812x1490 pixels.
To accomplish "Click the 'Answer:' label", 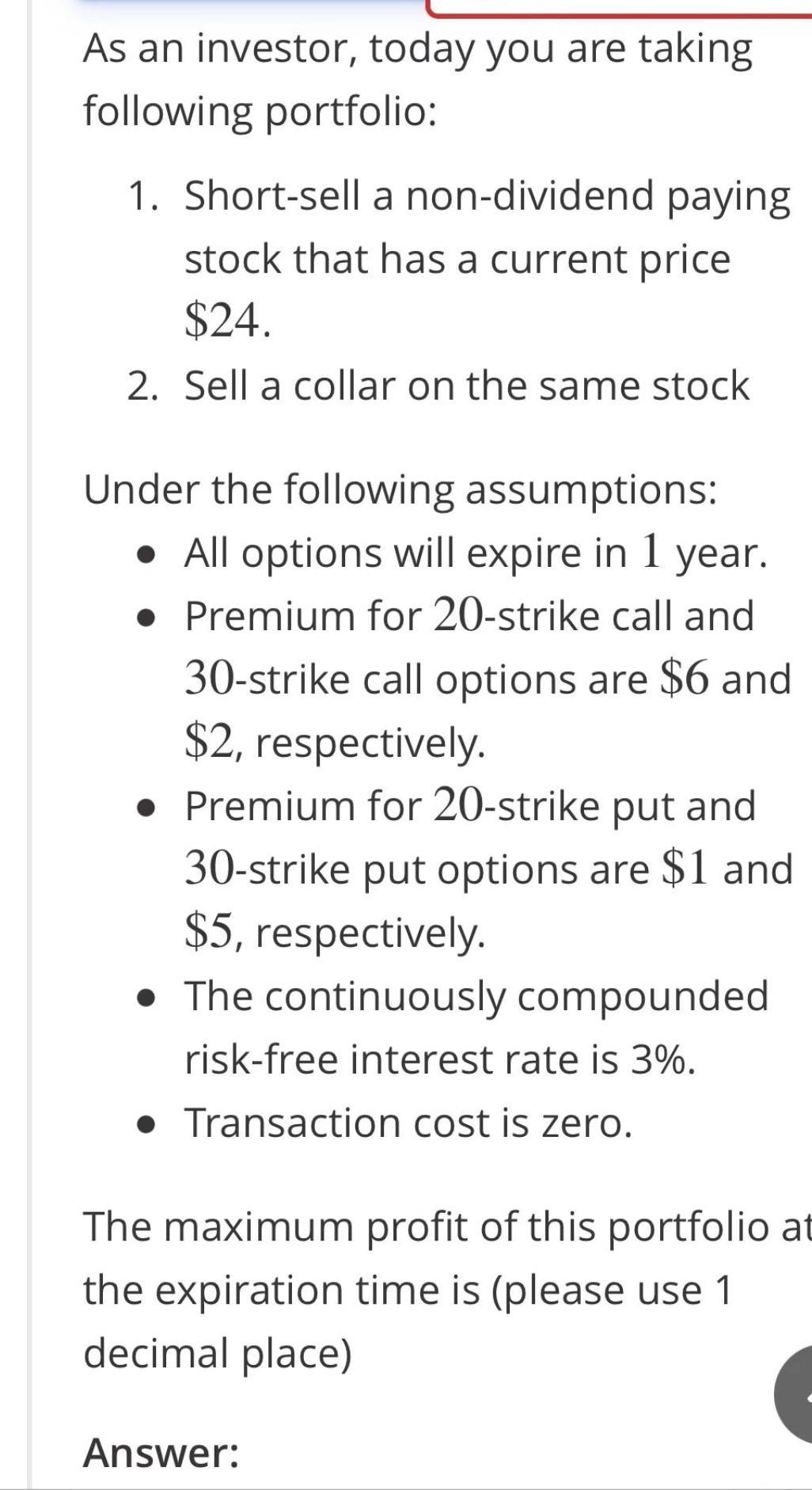I will (x=161, y=1453).
